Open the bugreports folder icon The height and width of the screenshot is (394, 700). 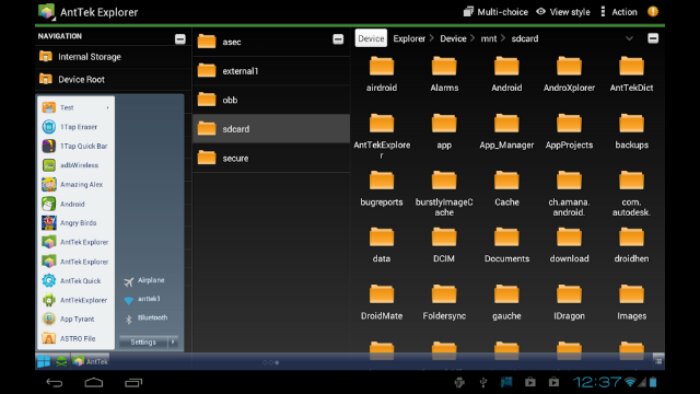pos(382,180)
